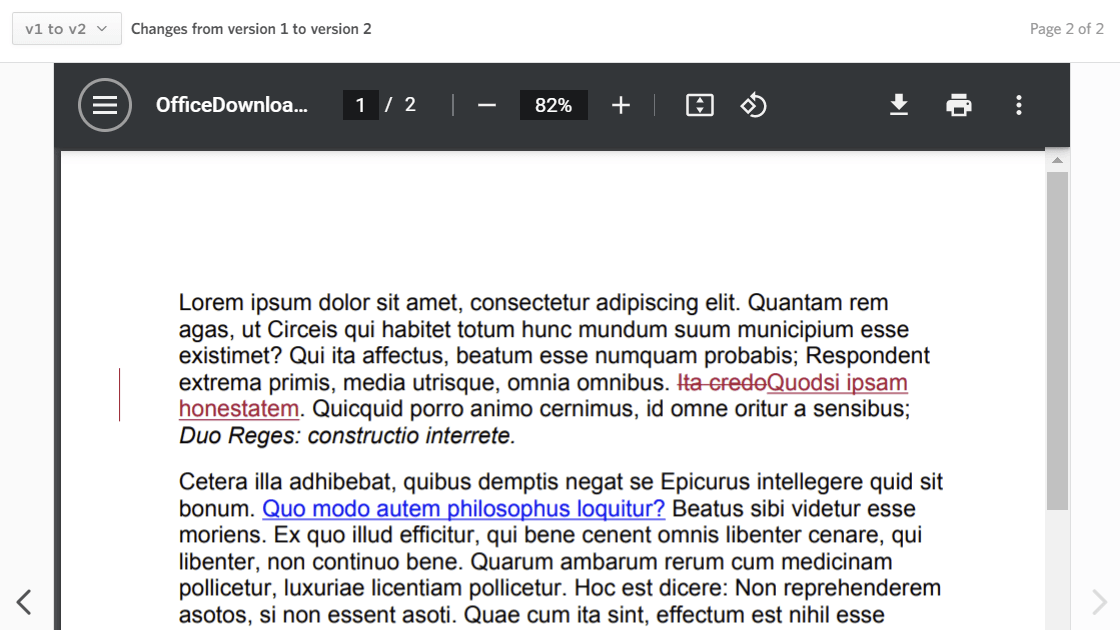Open the three-dot more actions menu
The height and width of the screenshot is (630, 1120).
point(1018,105)
